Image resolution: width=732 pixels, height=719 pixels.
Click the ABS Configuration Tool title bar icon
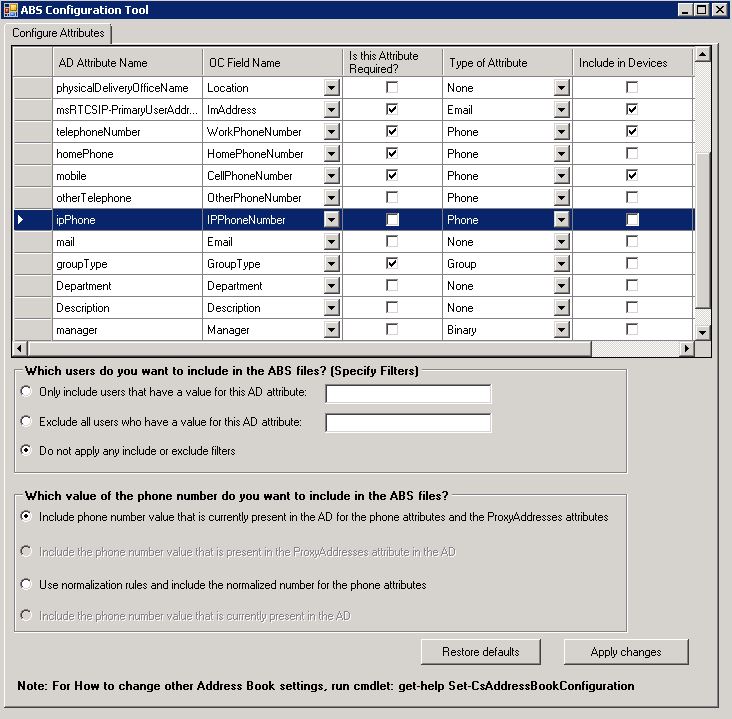tap(10, 10)
